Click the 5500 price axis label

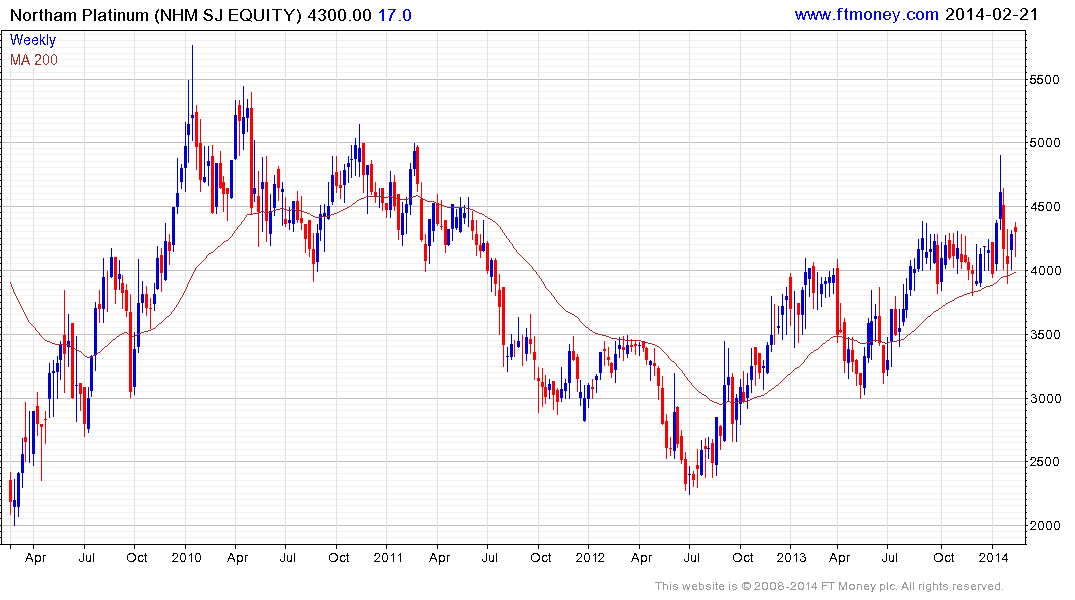click(1045, 80)
